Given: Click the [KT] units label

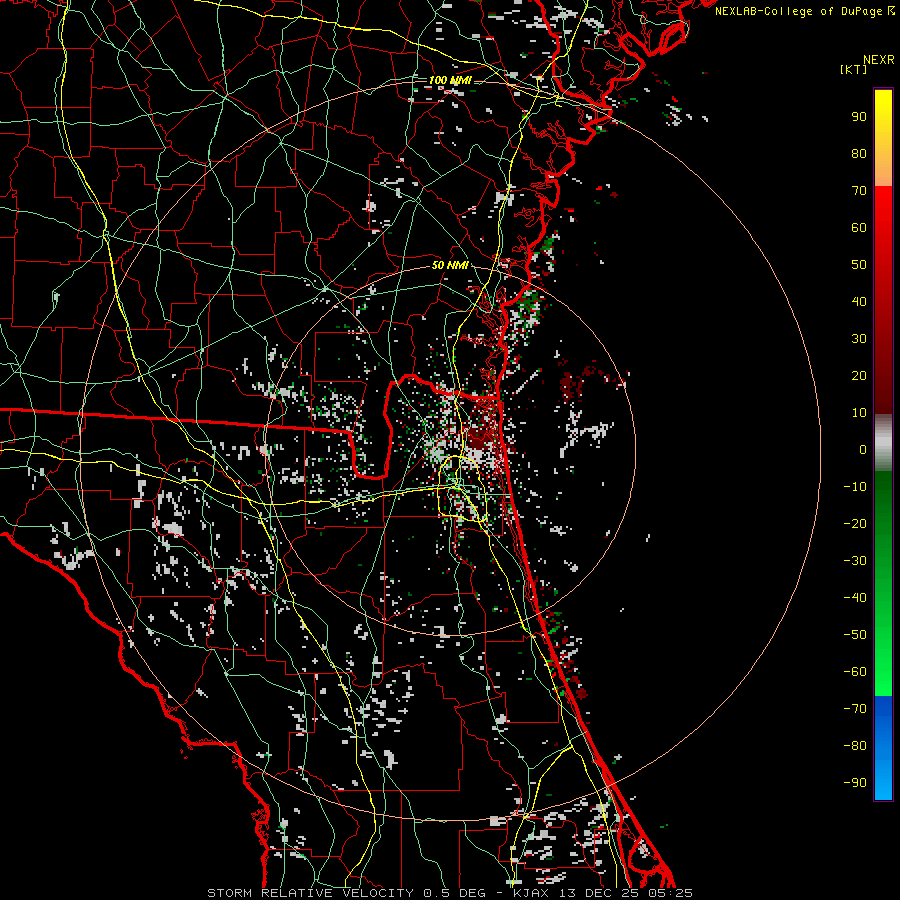Looking at the screenshot, I should tap(853, 69).
